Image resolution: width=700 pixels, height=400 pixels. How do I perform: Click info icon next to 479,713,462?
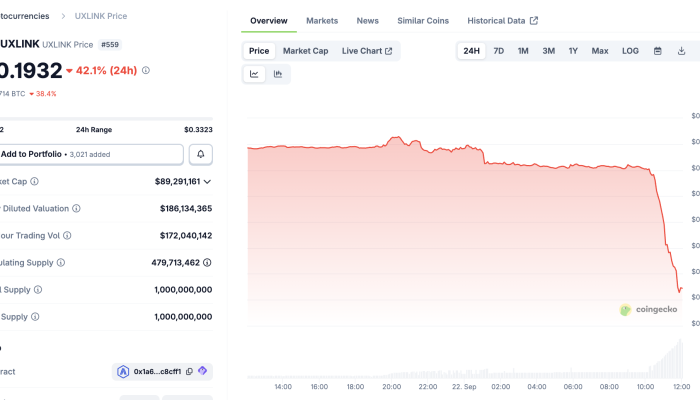coord(207,262)
